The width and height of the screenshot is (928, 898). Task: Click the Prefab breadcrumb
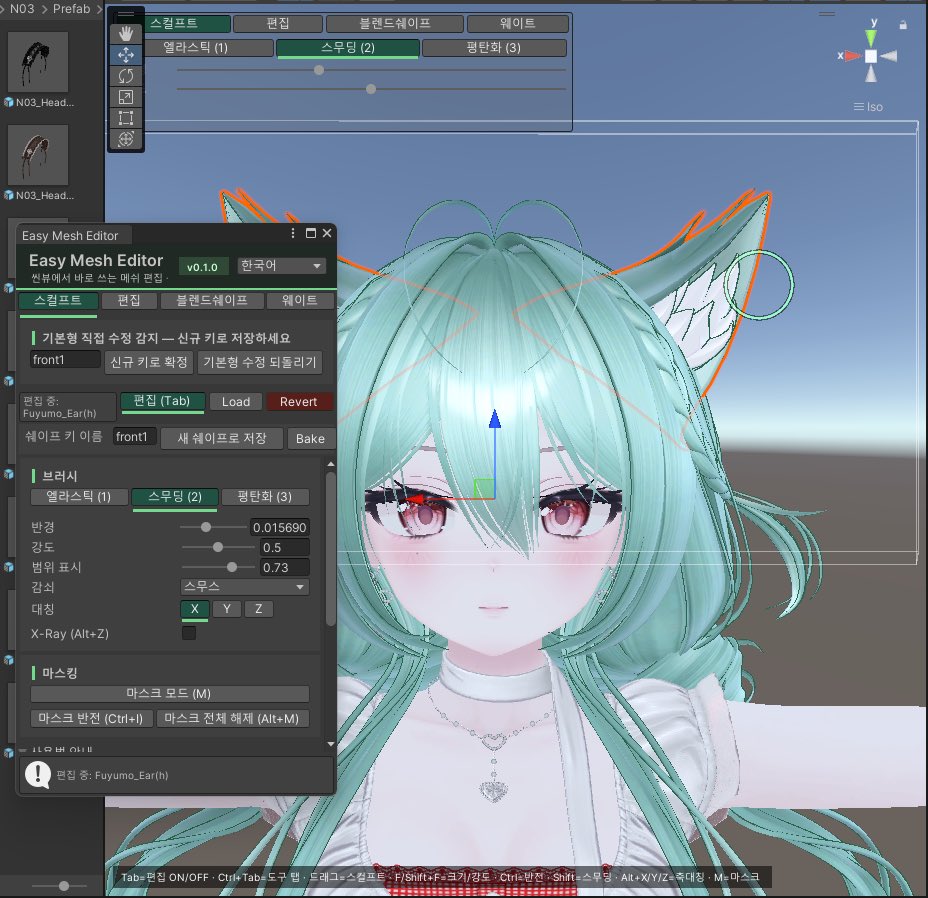click(72, 9)
